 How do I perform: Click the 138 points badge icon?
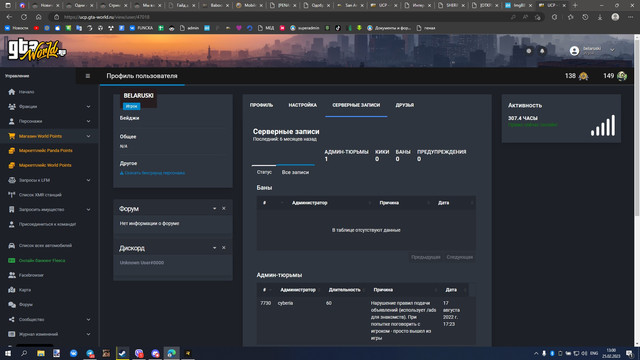[x=584, y=76]
